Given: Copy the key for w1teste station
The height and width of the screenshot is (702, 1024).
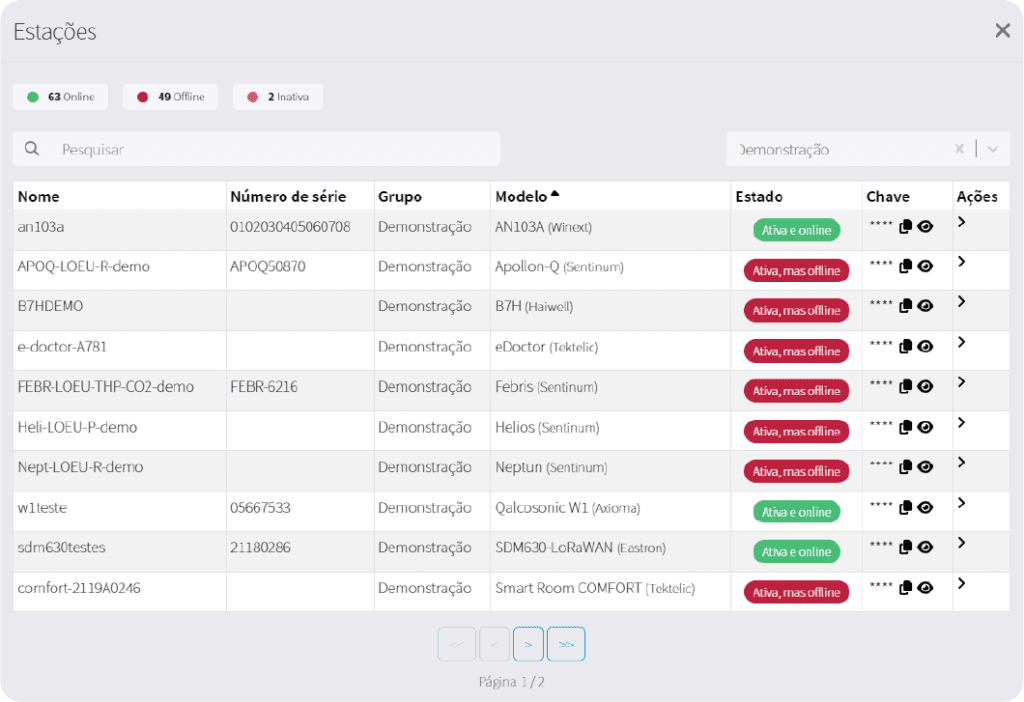Looking at the screenshot, I should coord(905,507).
